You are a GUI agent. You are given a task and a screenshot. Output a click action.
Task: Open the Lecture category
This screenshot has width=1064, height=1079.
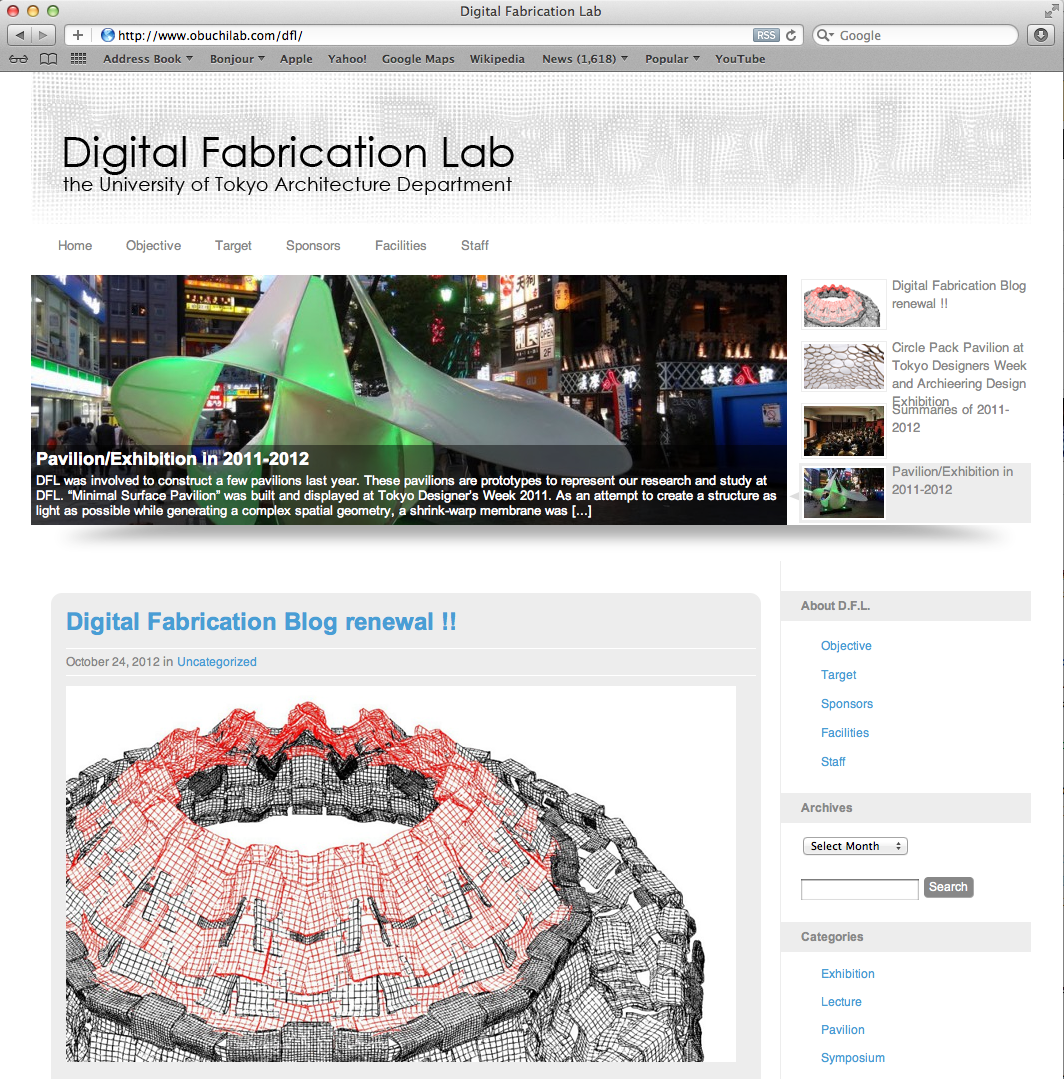(841, 1002)
